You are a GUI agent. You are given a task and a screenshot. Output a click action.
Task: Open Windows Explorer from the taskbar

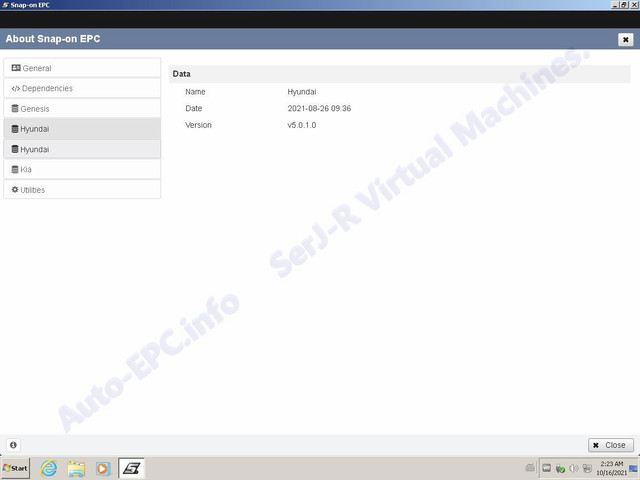[x=76, y=469]
